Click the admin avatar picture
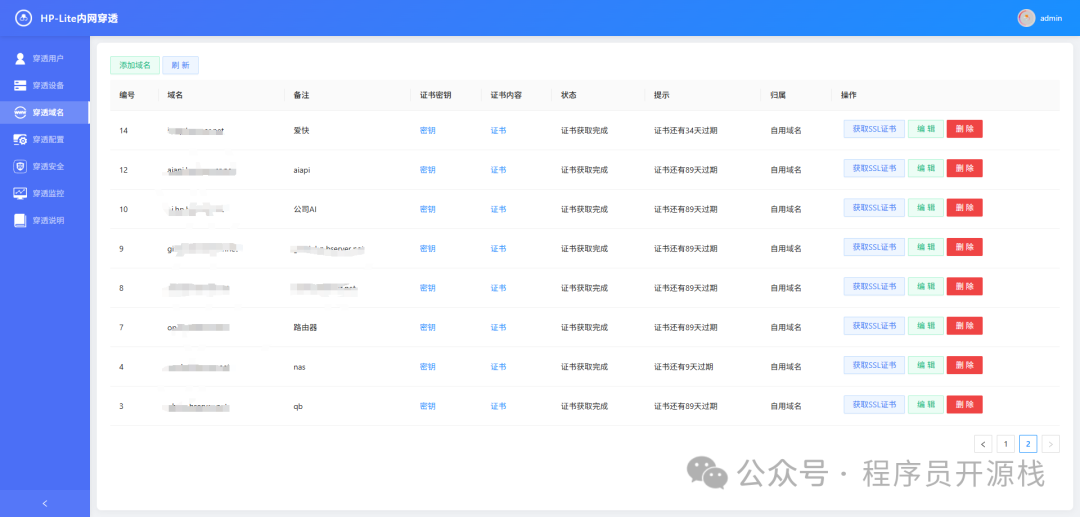1080x517 pixels. coord(1026,18)
